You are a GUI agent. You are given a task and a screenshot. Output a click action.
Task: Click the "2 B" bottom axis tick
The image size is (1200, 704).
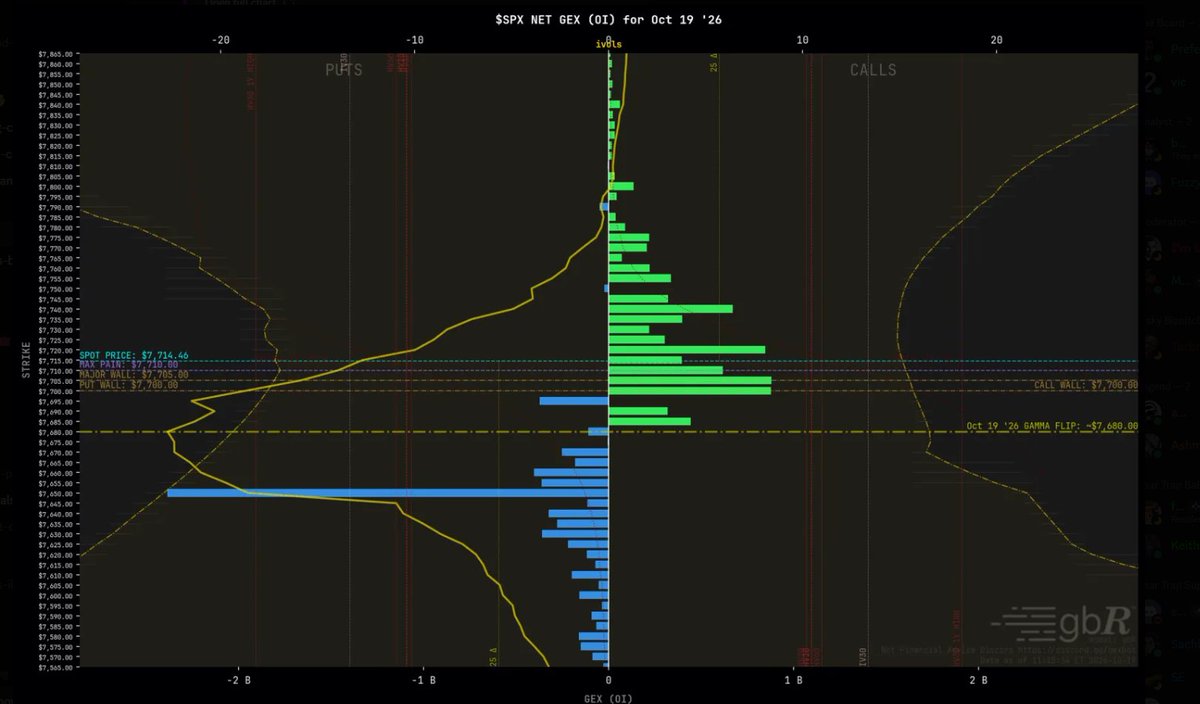[x=978, y=681]
